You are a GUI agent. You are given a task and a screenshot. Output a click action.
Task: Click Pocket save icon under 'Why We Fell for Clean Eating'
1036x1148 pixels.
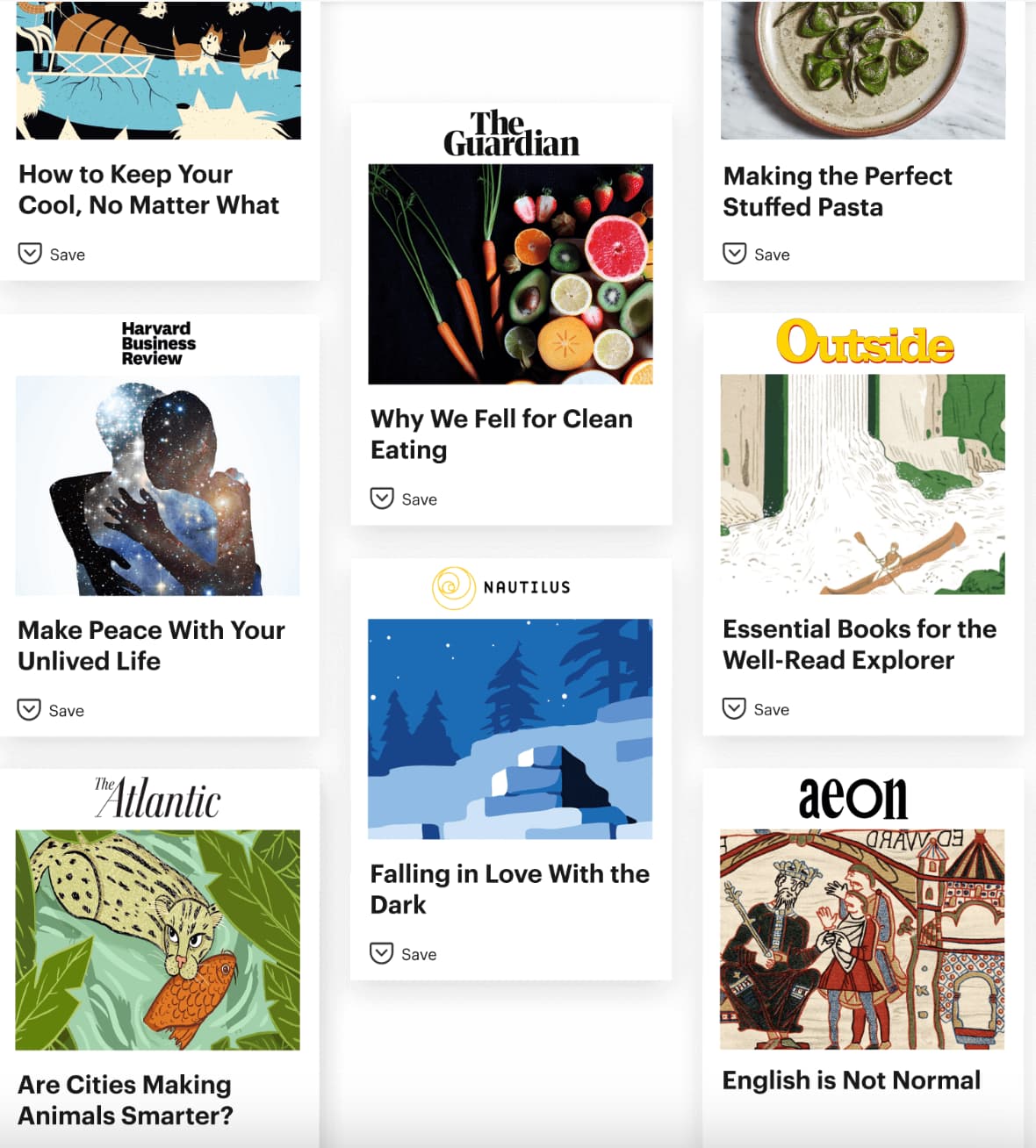[x=382, y=499]
